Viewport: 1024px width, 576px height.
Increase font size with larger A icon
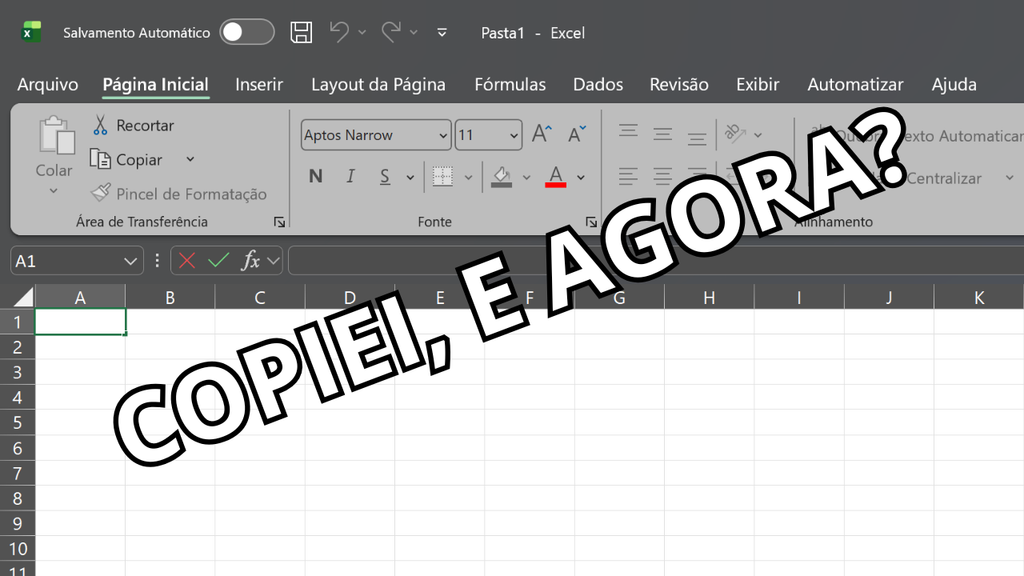pos(541,134)
